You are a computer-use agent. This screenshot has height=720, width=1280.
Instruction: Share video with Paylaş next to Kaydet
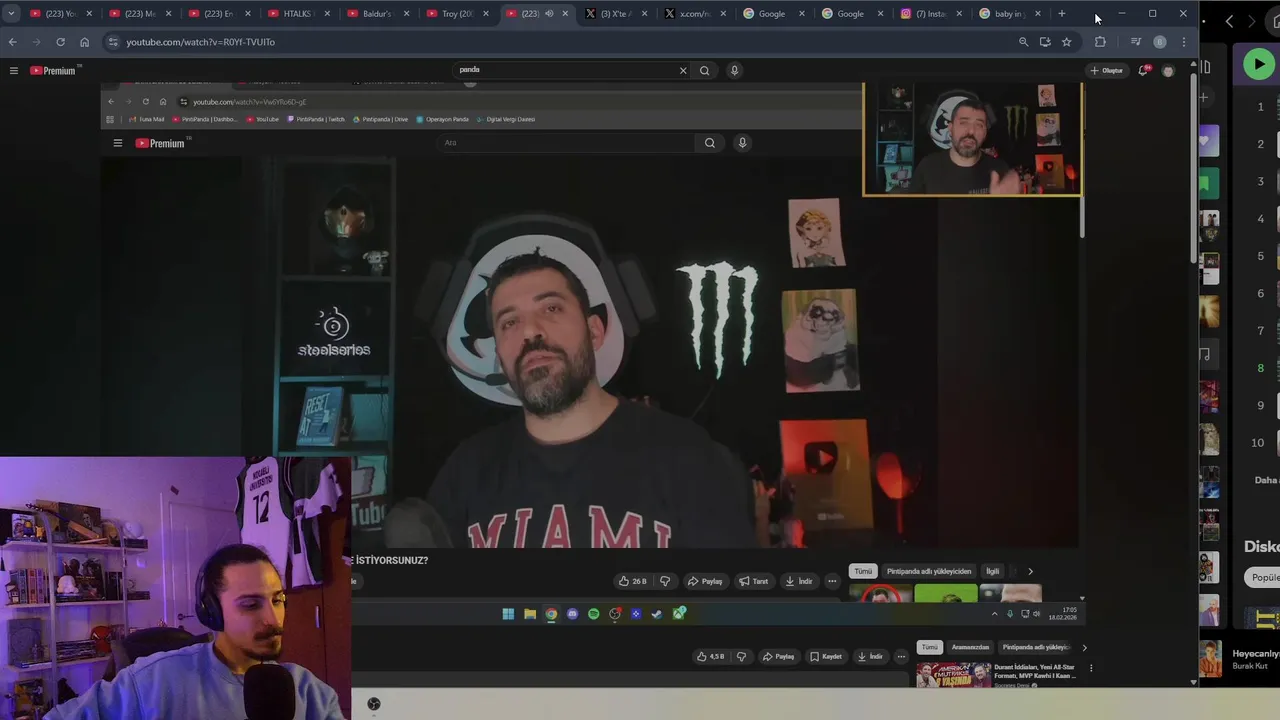coord(777,656)
